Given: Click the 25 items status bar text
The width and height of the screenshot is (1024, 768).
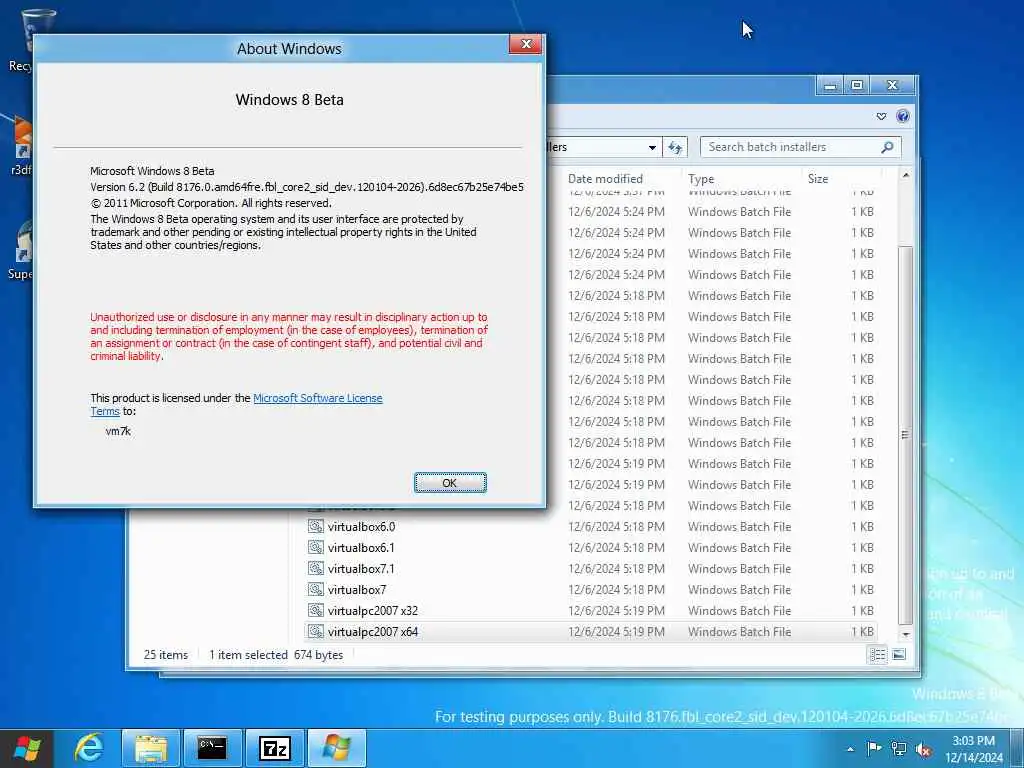Looking at the screenshot, I should click(165, 655).
